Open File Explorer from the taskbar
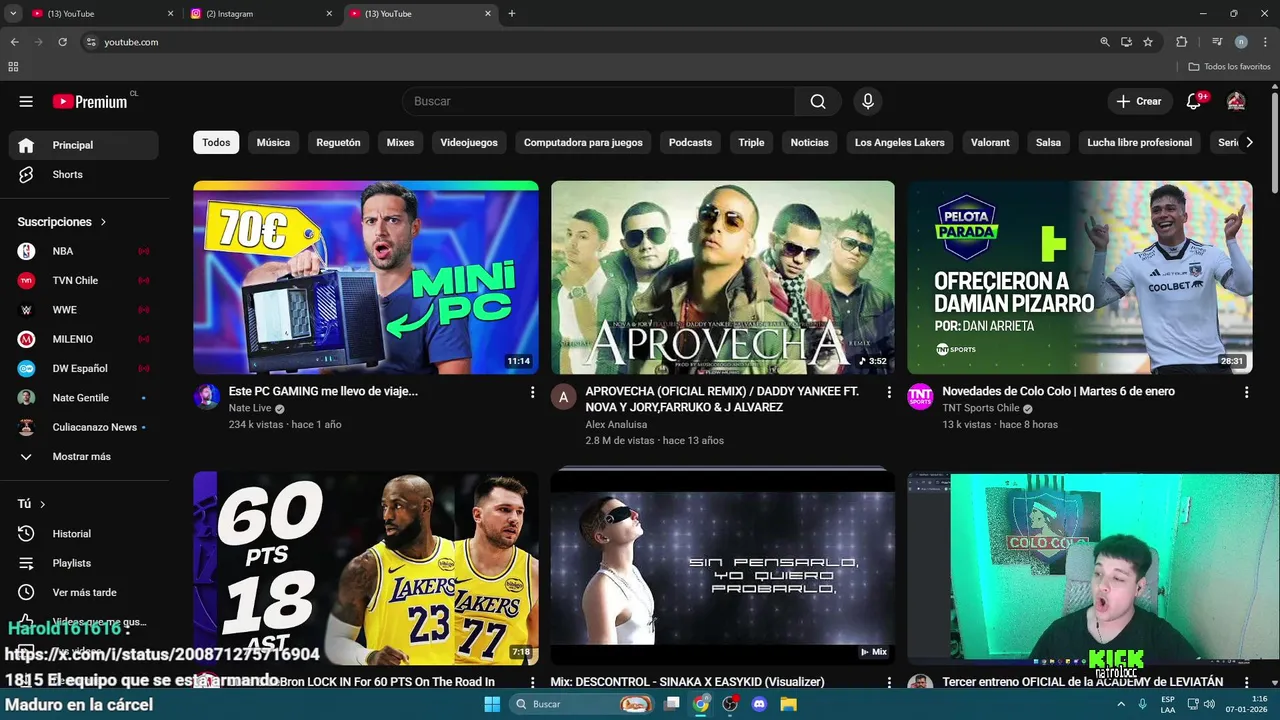Viewport: 1280px width, 720px height. [788, 704]
